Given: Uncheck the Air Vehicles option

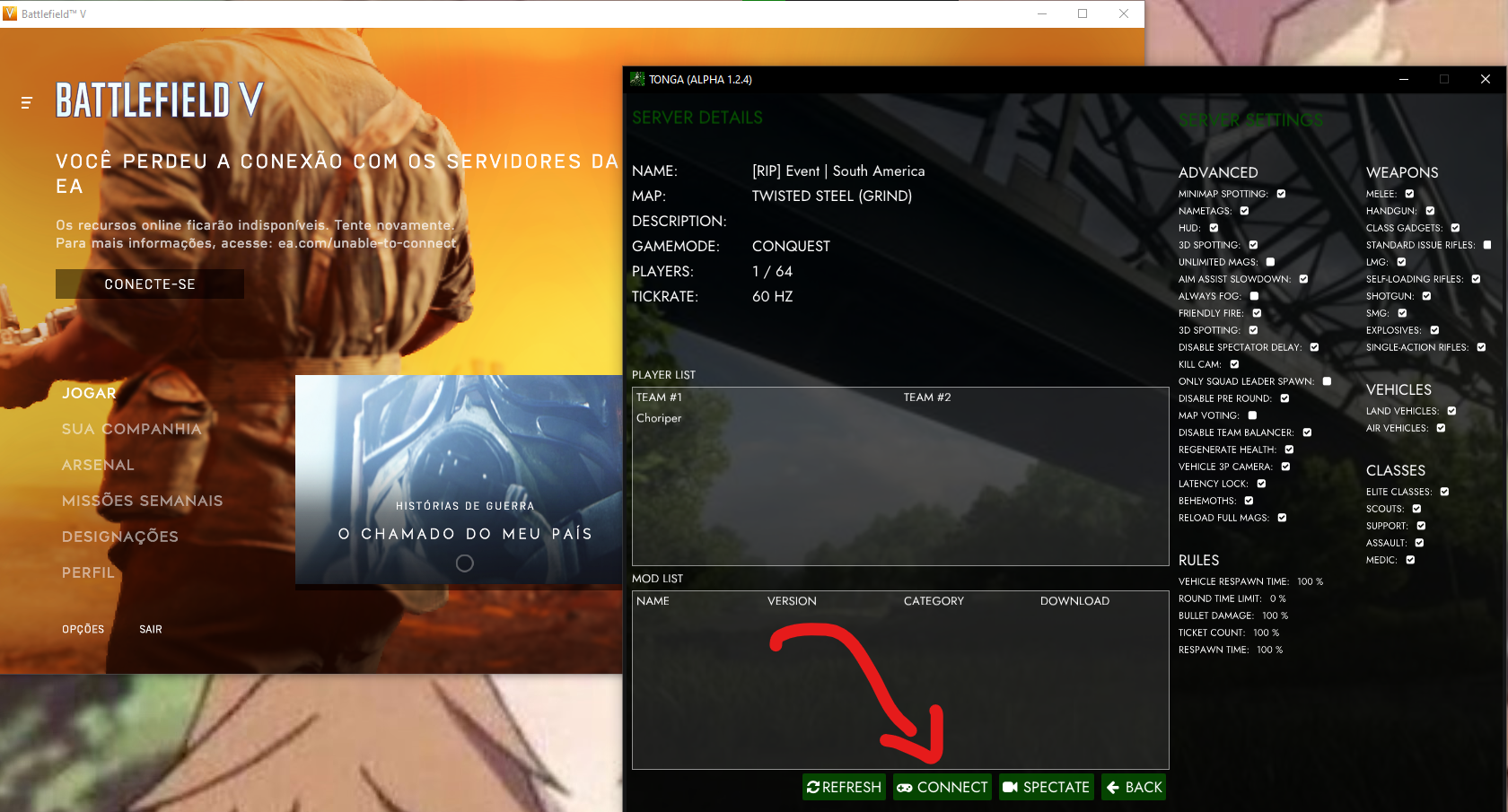Looking at the screenshot, I should pyautogui.click(x=1441, y=428).
